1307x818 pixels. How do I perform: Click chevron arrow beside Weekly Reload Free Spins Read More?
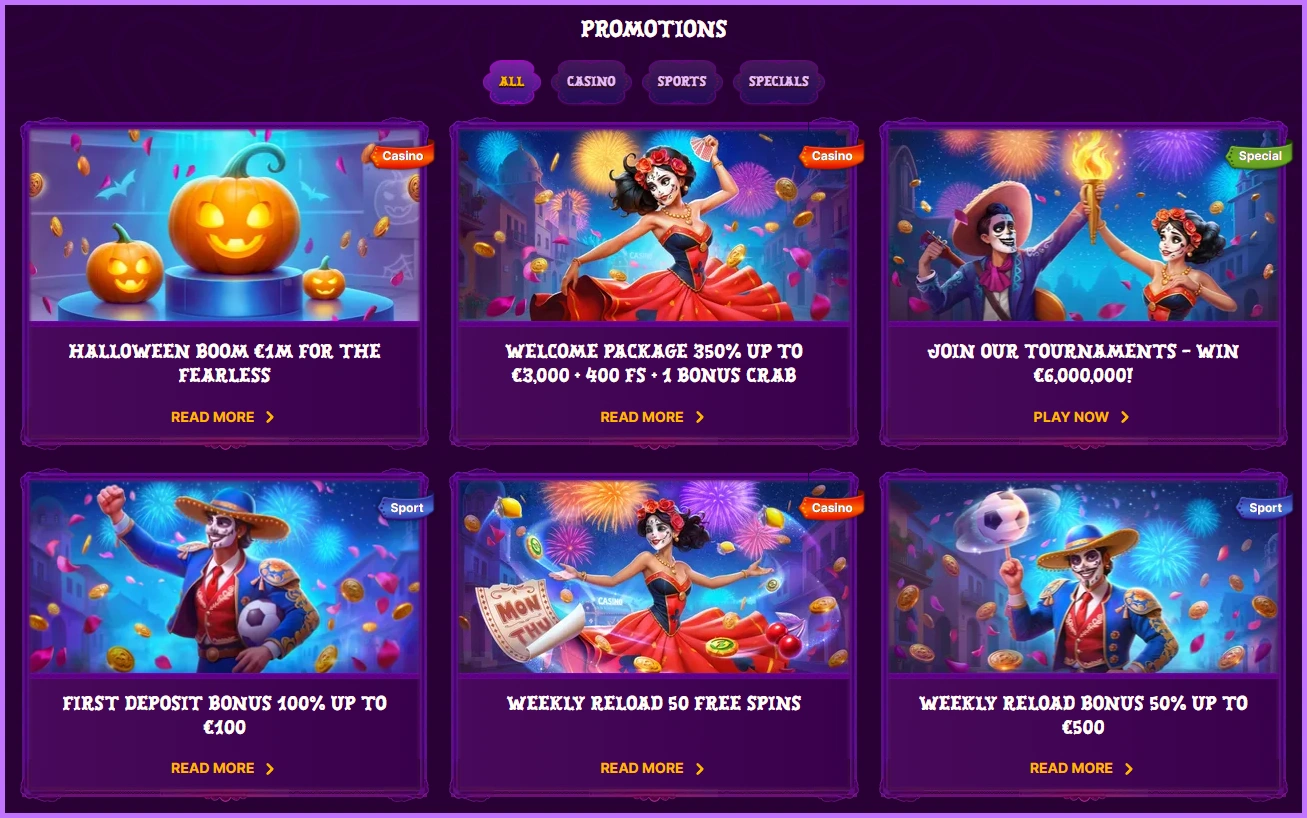click(x=699, y=768)
